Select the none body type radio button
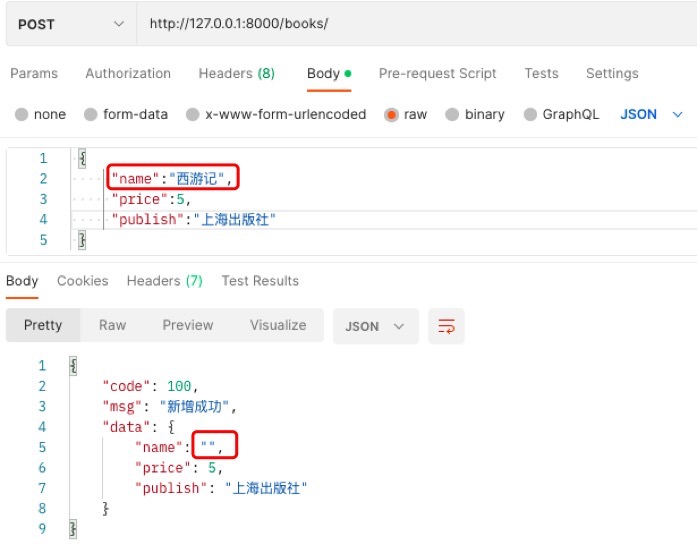This screenshot has width=697, height=553. pyautogui.click(x=21, y=115)
